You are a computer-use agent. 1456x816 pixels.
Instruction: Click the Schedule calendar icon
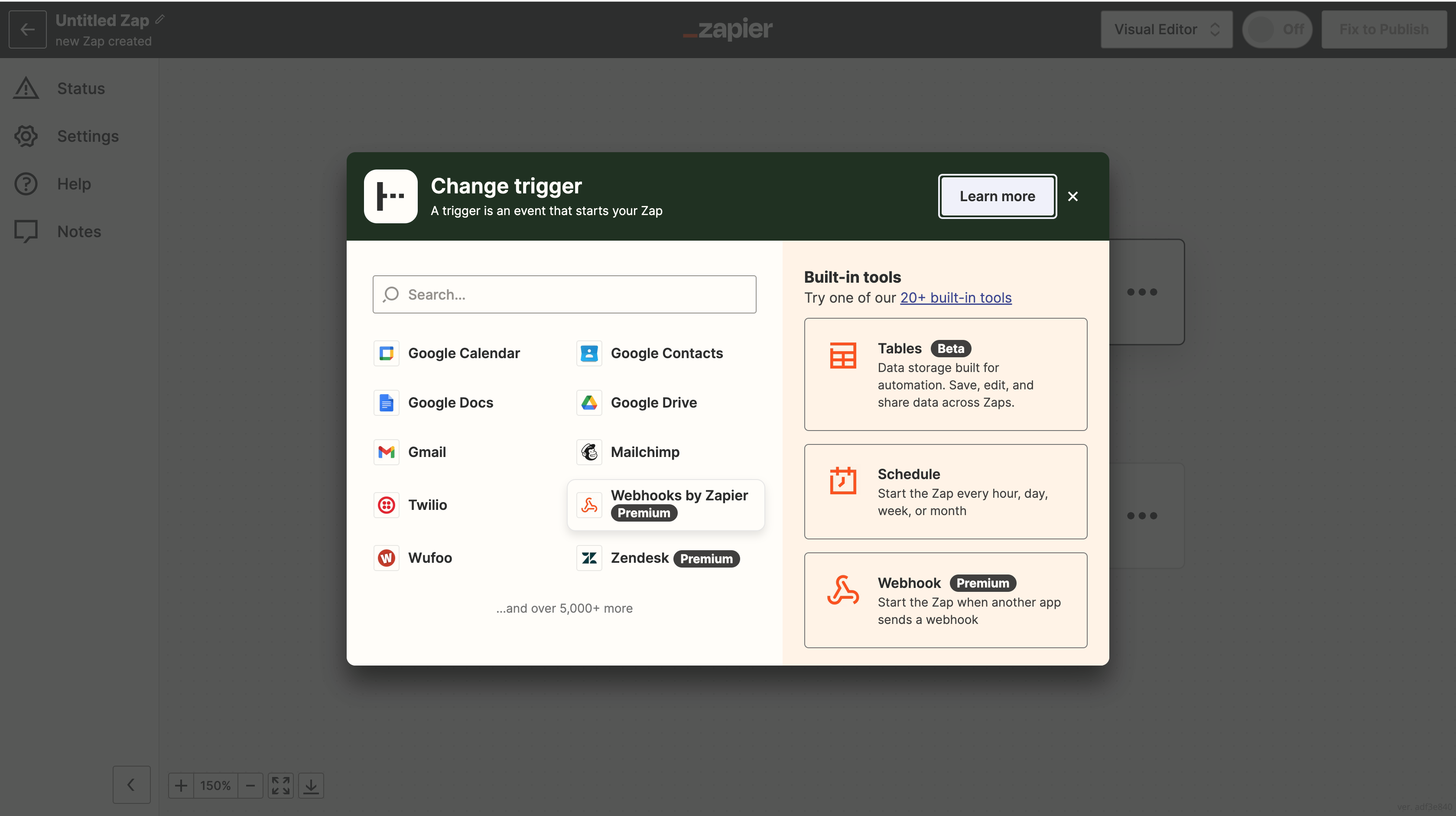tap(843, 481)
